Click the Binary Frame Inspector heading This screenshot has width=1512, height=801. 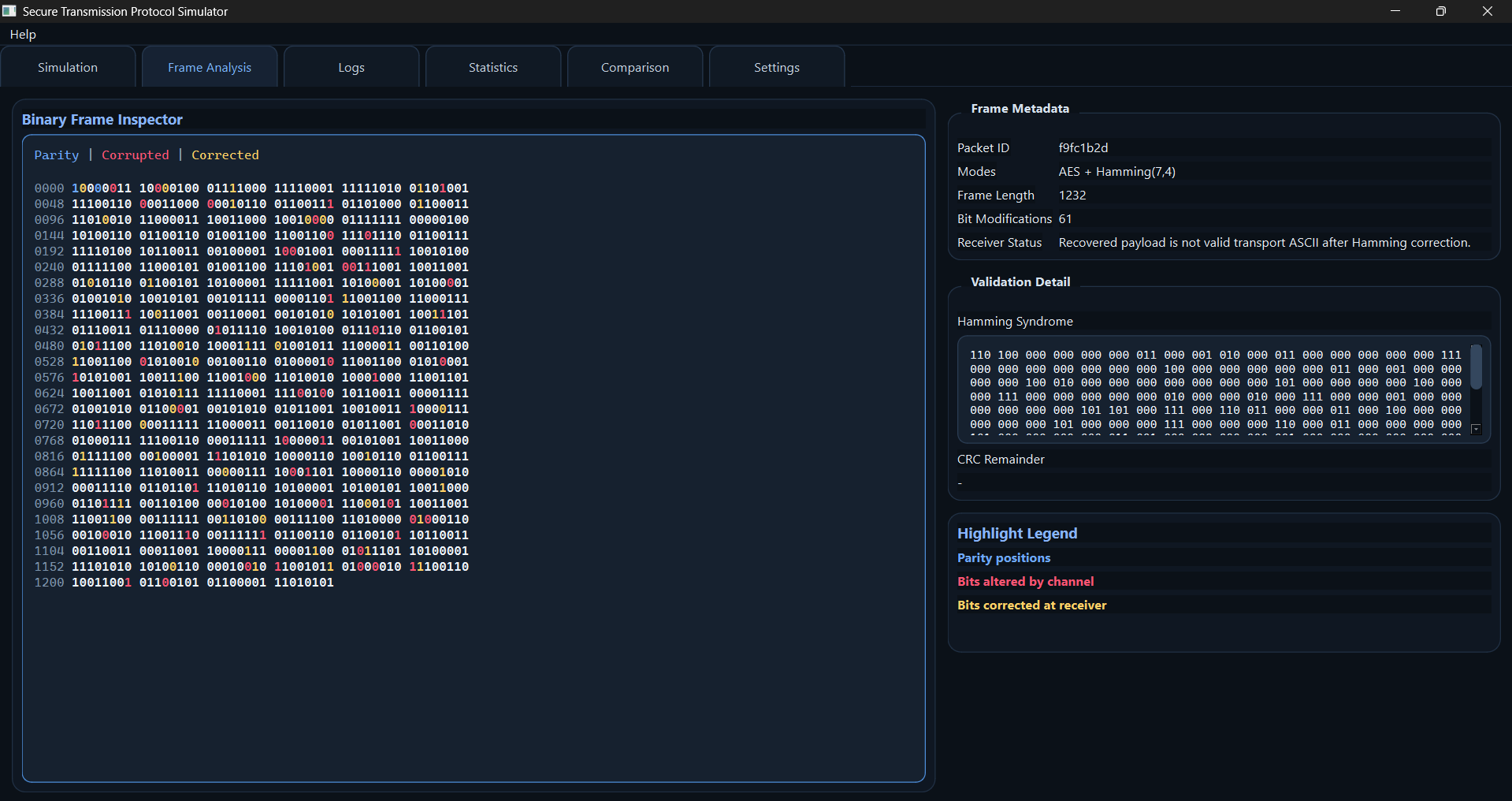point(102,120)
